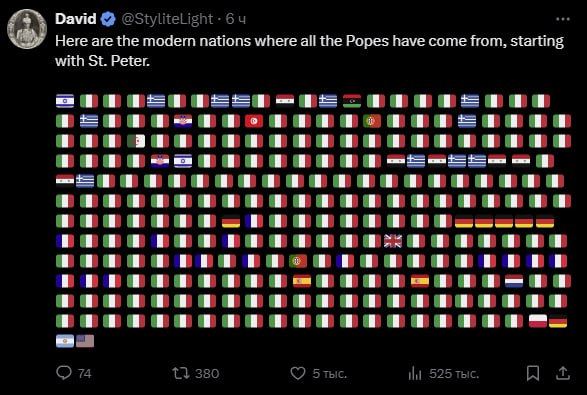Screen dimensions: 587x395
Task: Click the Netherlands flag emoji
Action: coord(514,281)
